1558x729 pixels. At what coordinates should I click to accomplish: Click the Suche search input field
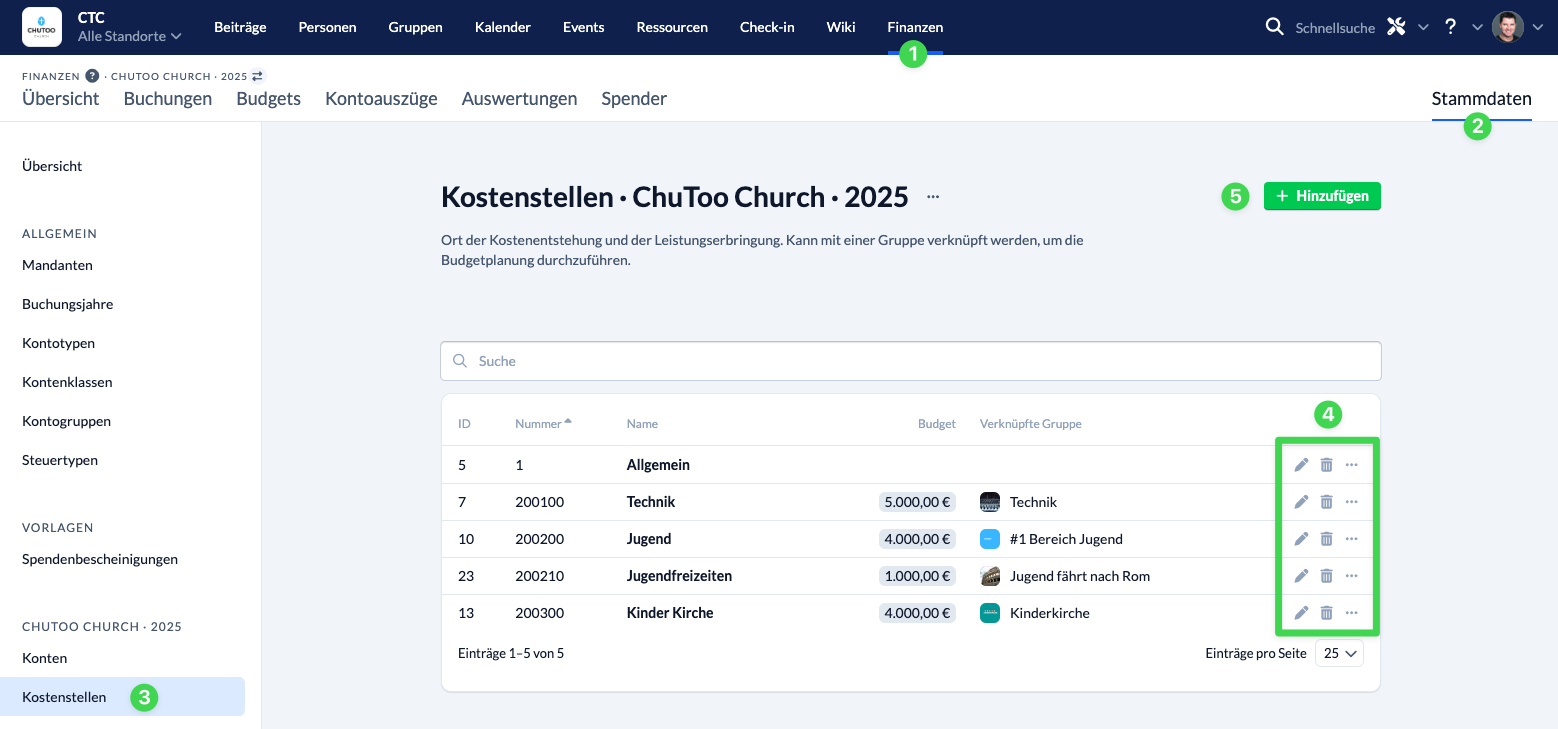[x=910, y=361]
